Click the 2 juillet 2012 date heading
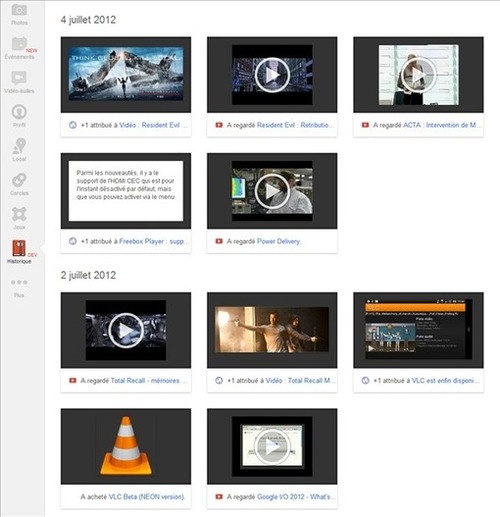The image size is (500, 517). 88,275
